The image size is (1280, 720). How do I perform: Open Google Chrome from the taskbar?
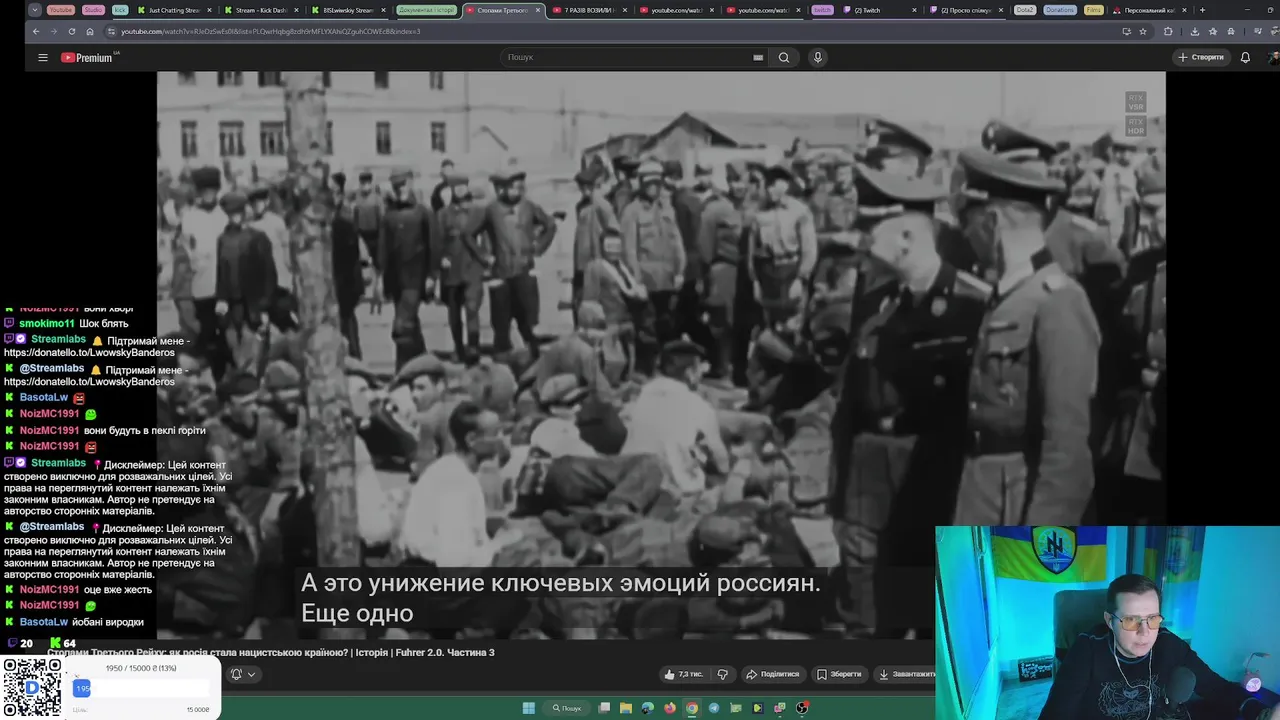pyautogui.click(x=692, y=708)
